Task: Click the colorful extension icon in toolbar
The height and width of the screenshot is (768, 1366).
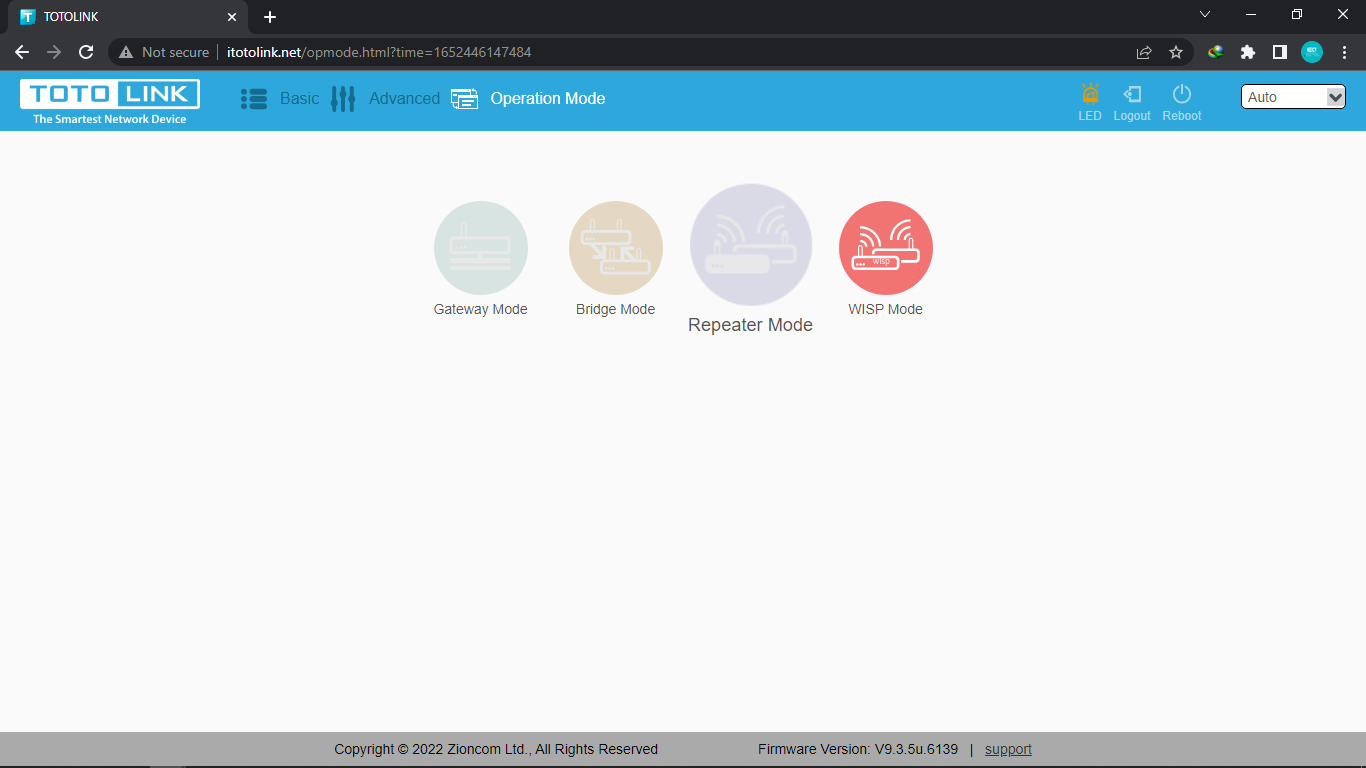Action: [x=1216, y=52]
